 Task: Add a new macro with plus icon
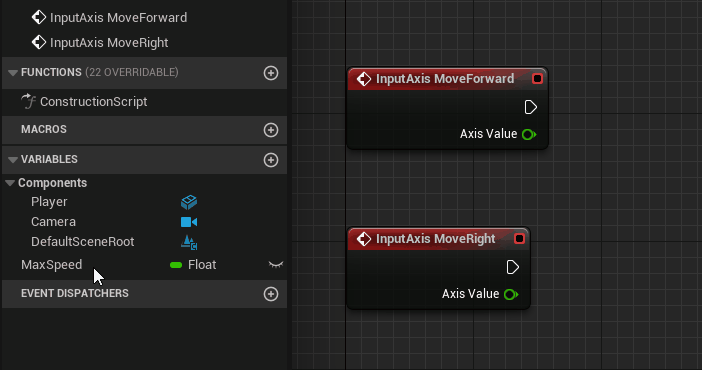[271, 130]
